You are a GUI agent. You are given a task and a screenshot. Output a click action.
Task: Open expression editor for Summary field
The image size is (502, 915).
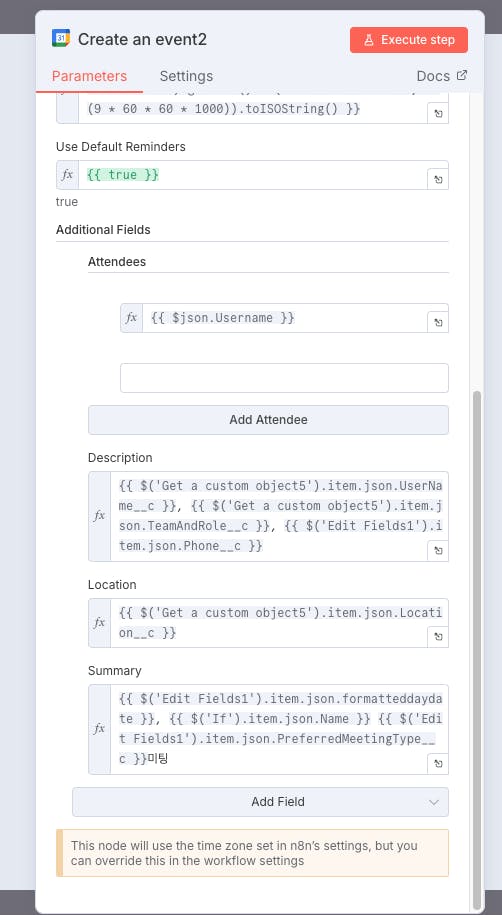[438, 764]
